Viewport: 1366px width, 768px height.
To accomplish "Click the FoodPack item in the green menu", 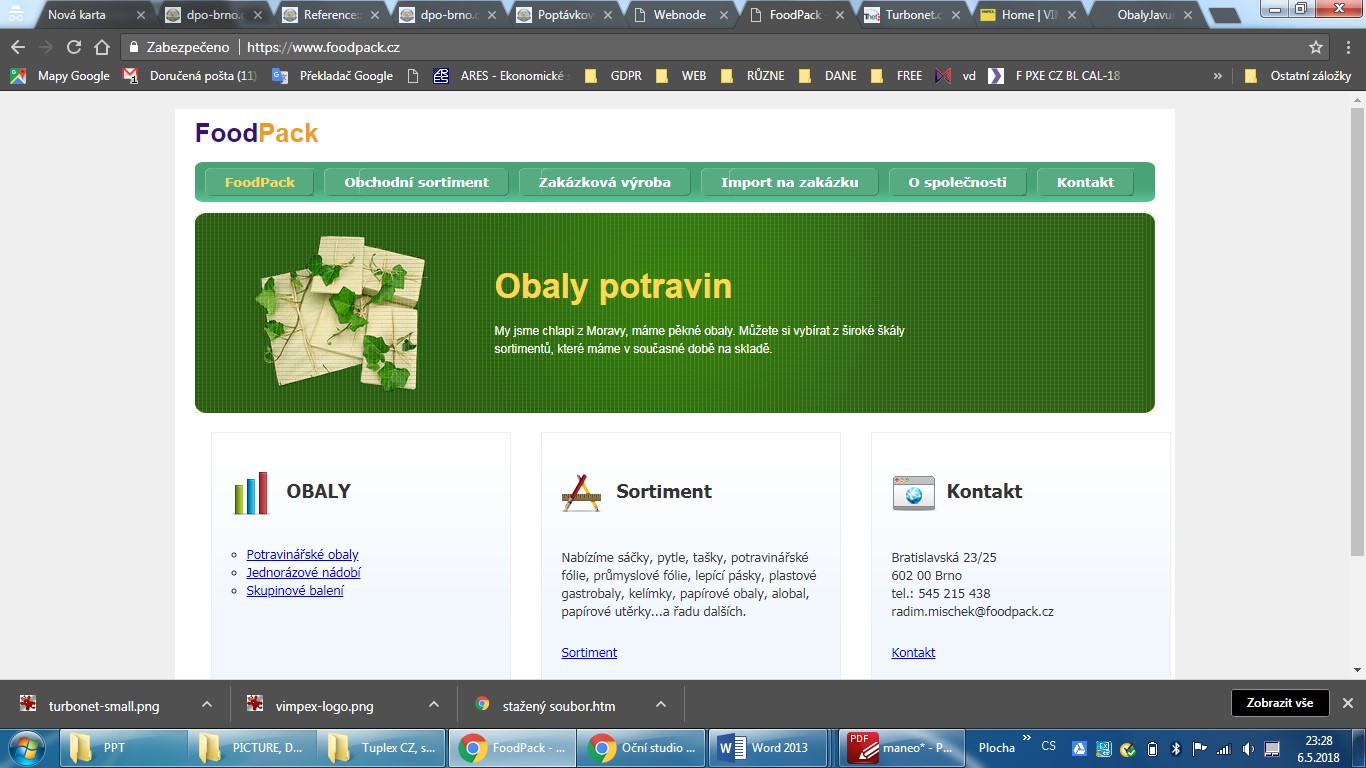I will click(x=259, y=182).
